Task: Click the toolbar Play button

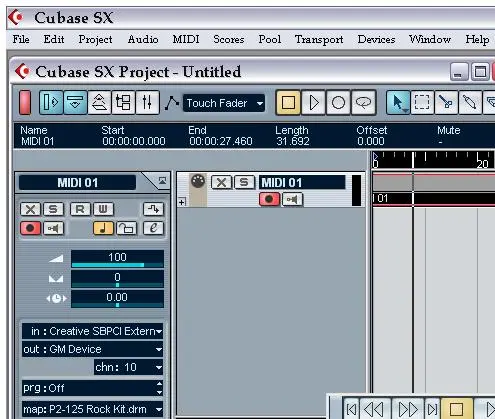Action: pos(313,102)
